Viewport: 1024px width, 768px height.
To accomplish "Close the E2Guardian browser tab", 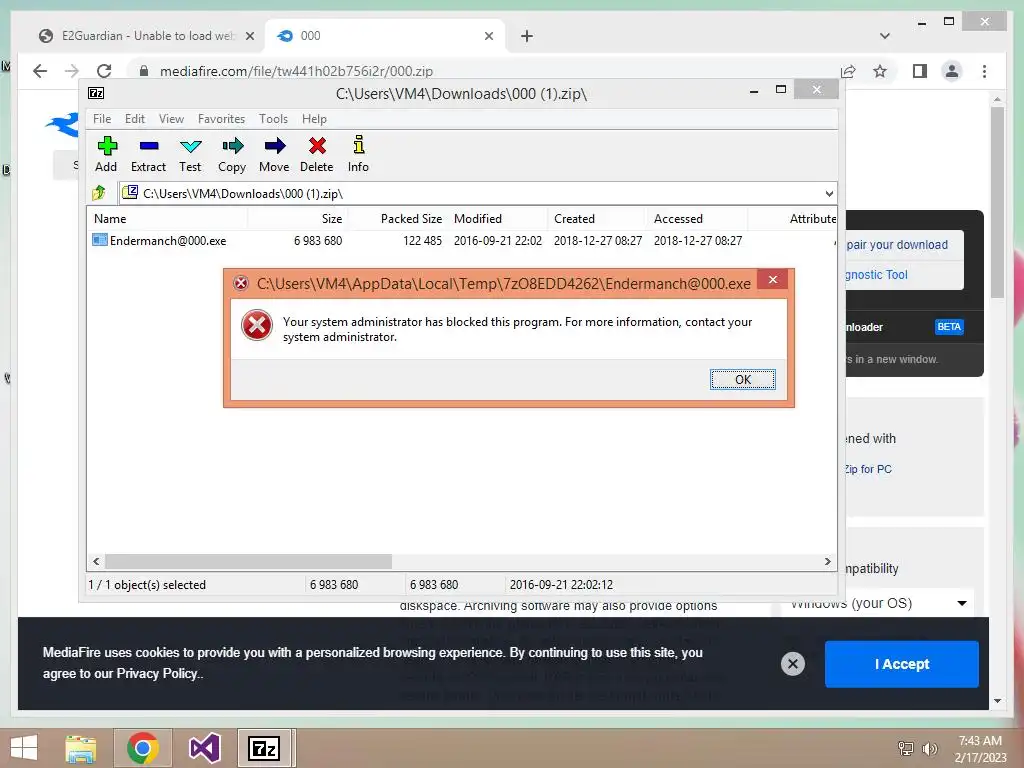I will pyautogui.click(x=249, y=37).
